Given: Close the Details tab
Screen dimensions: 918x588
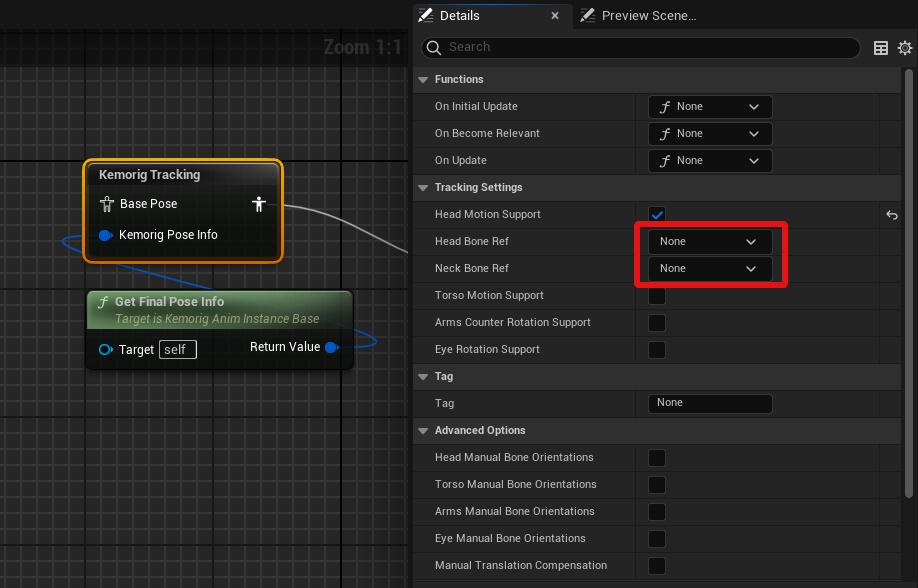Looking at the screenshot, I should tap(555, 16).
